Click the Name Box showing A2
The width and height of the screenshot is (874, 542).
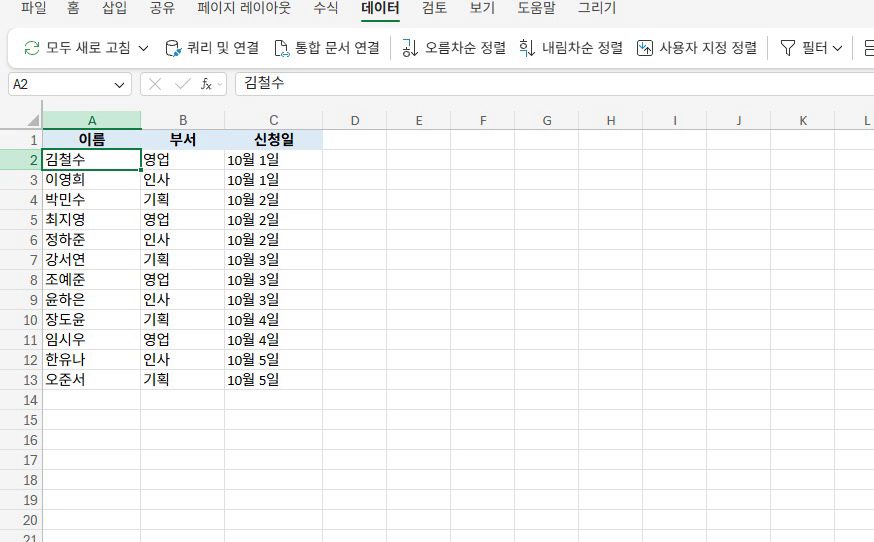click(60, 84)
